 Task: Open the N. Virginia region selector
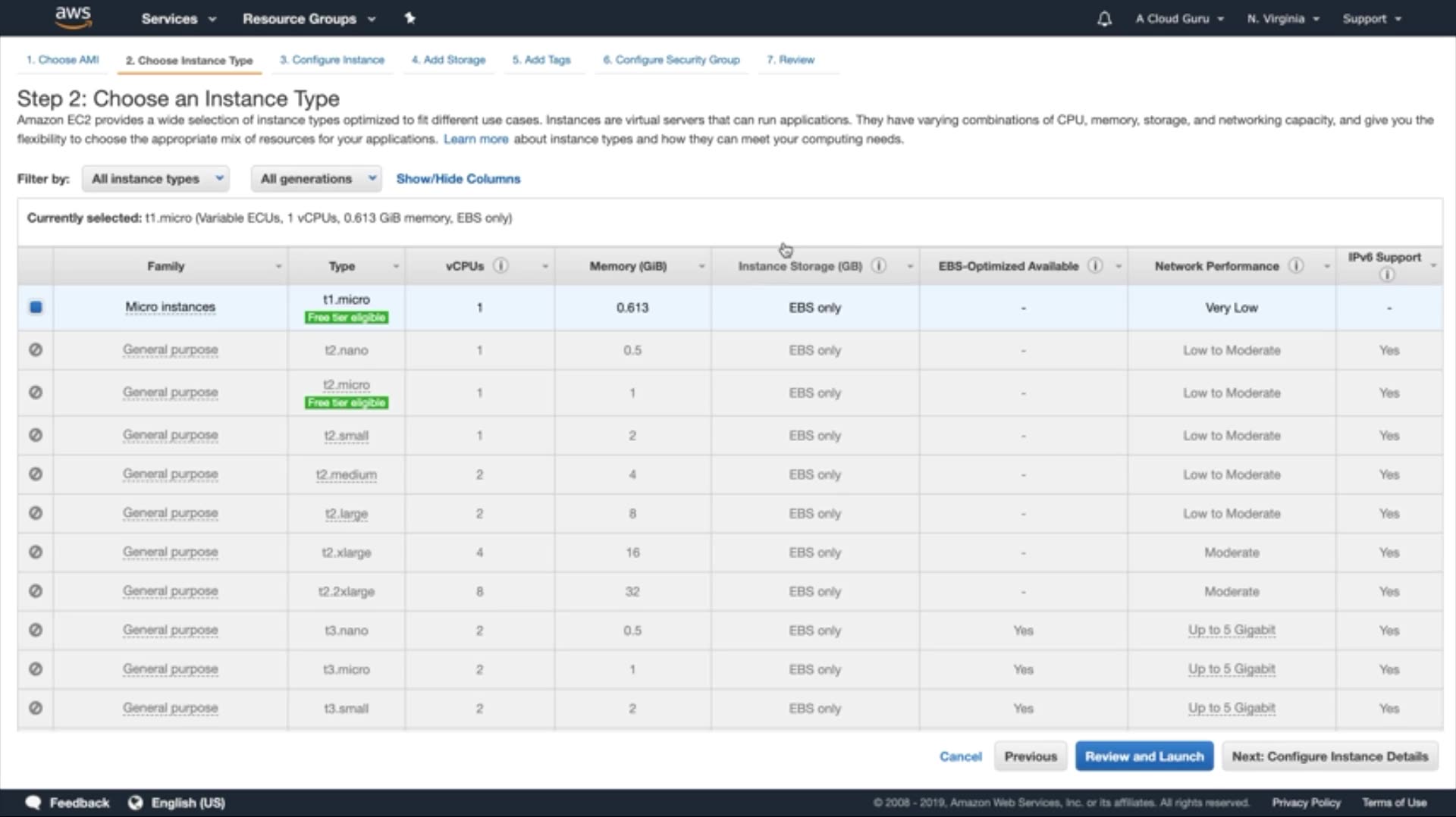pos(1283,18)
